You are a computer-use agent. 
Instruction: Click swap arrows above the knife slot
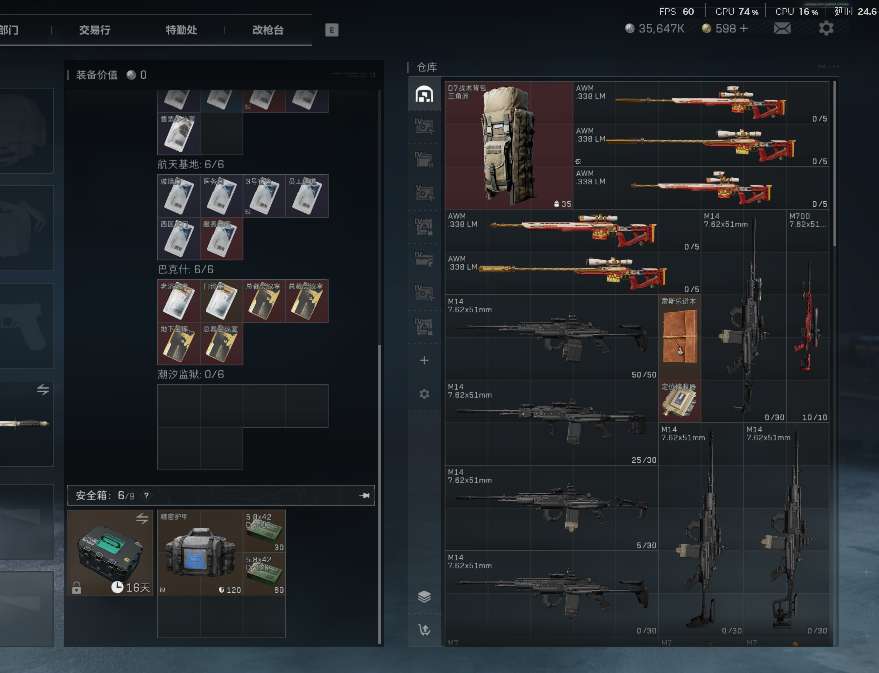pyautogui.click(x=43, y=389)
